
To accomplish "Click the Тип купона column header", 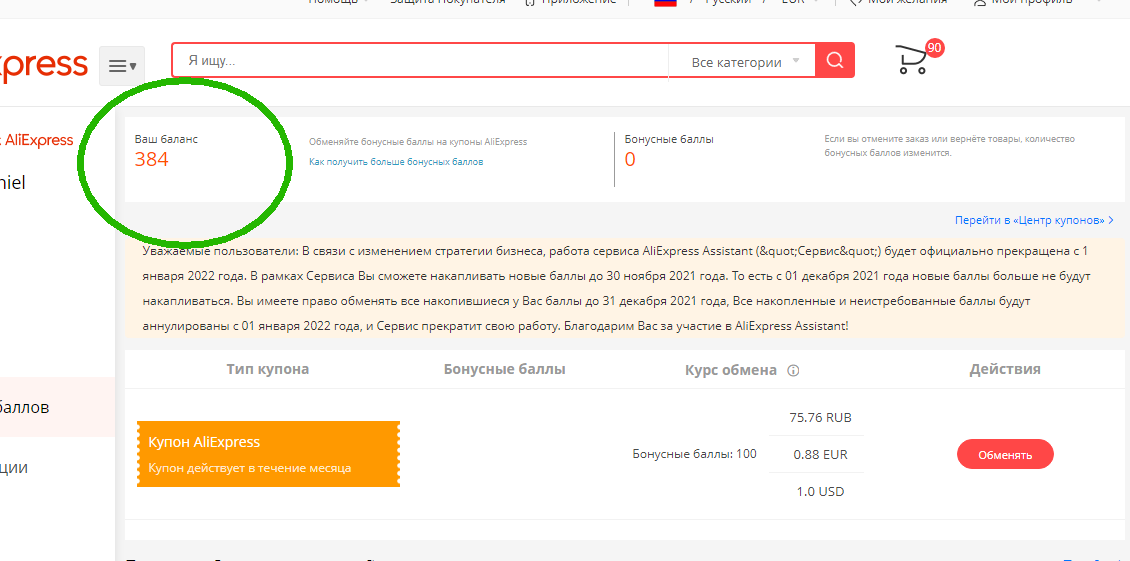I will tap(268, 369).
